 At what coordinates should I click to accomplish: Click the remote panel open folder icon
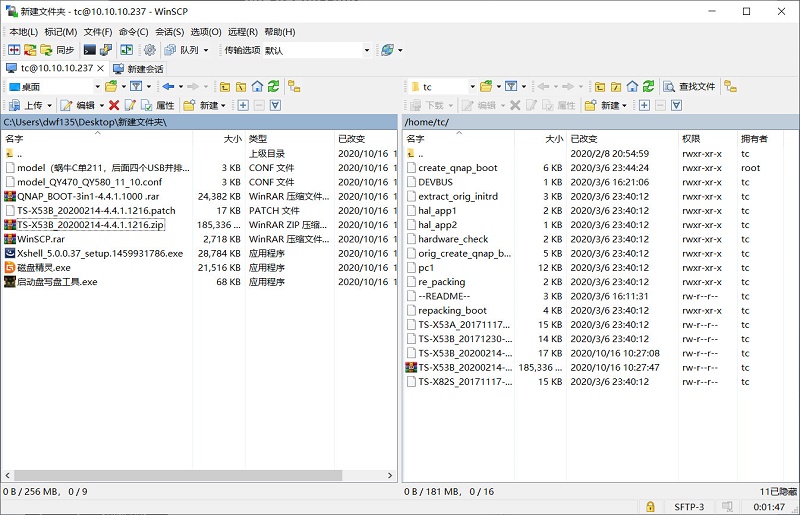pos(486,87)
